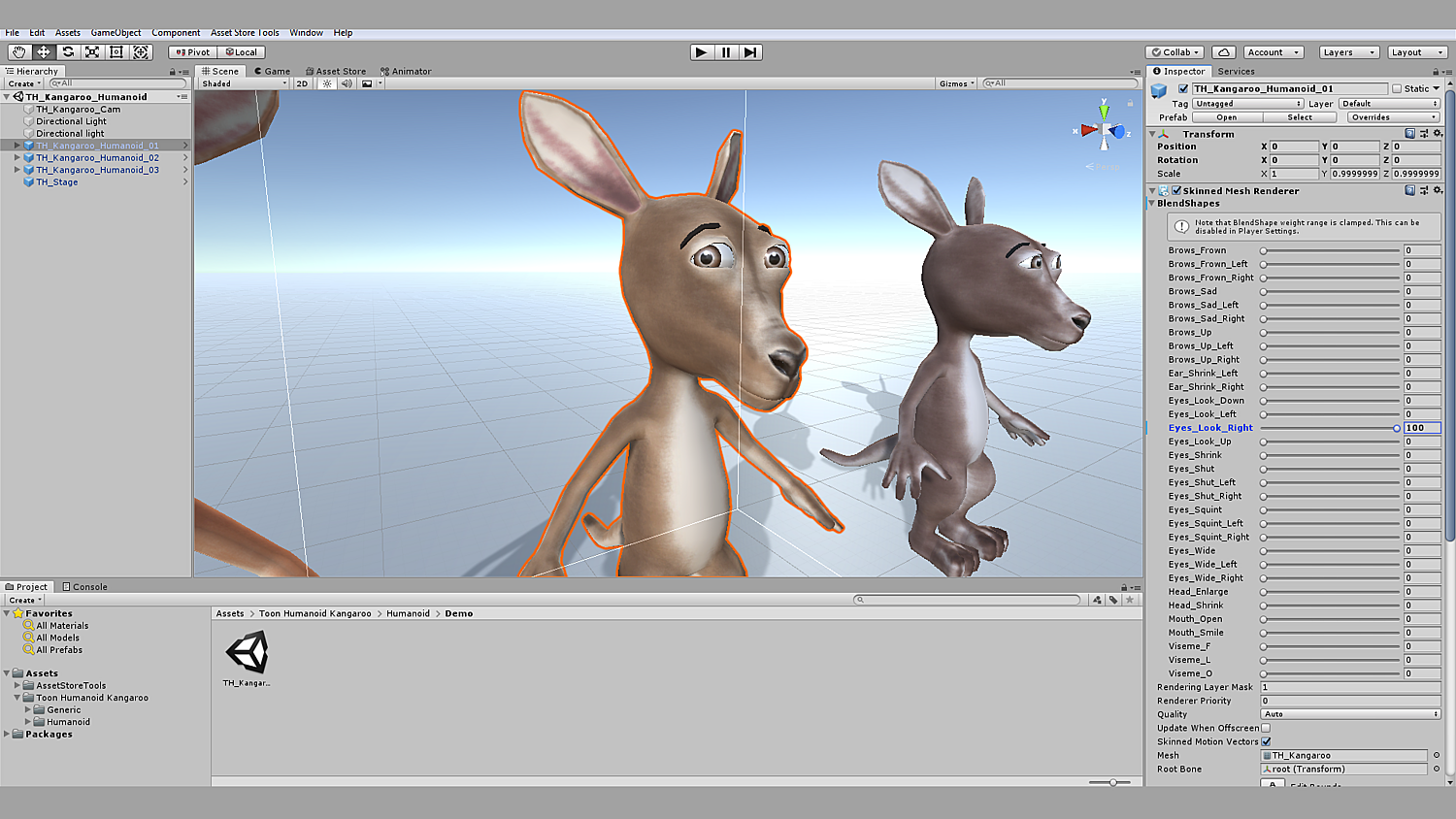The height and width of the screenshot is (819, 1456).
Task: Select the Rotate tool
Action: click(x=68, y=52)
